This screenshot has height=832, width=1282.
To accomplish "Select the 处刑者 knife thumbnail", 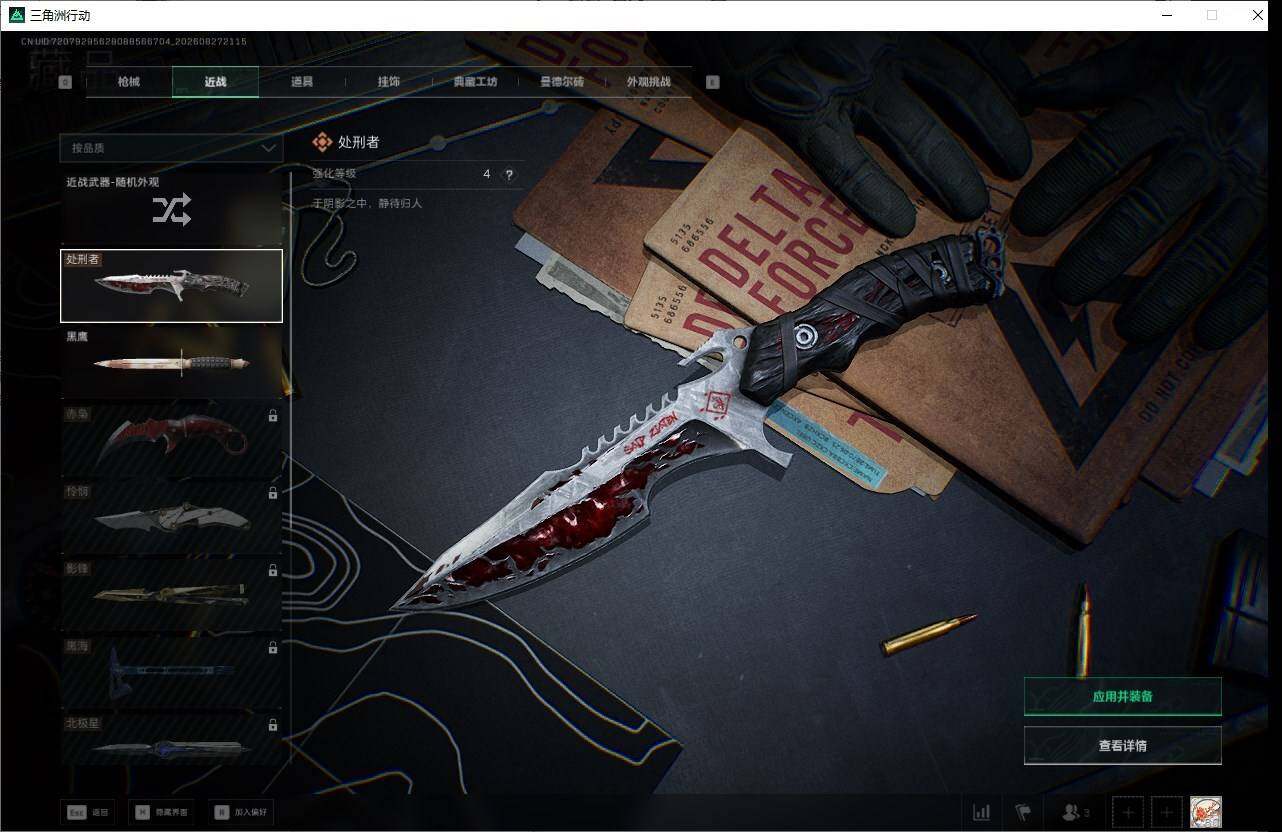I will click(171, 286).
